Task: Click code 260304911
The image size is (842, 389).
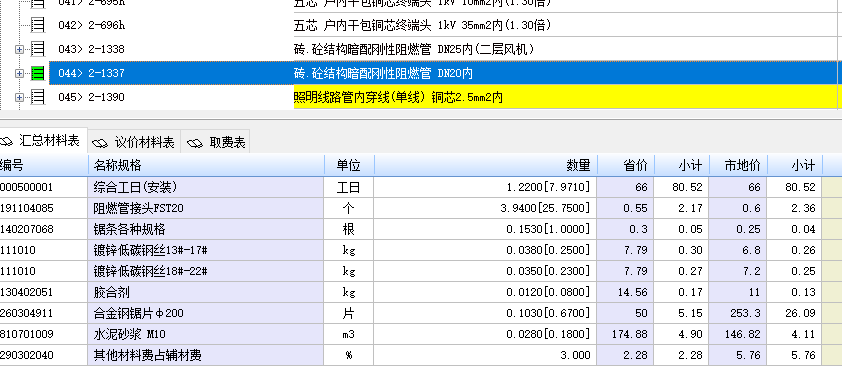Action: pos(27,313)
